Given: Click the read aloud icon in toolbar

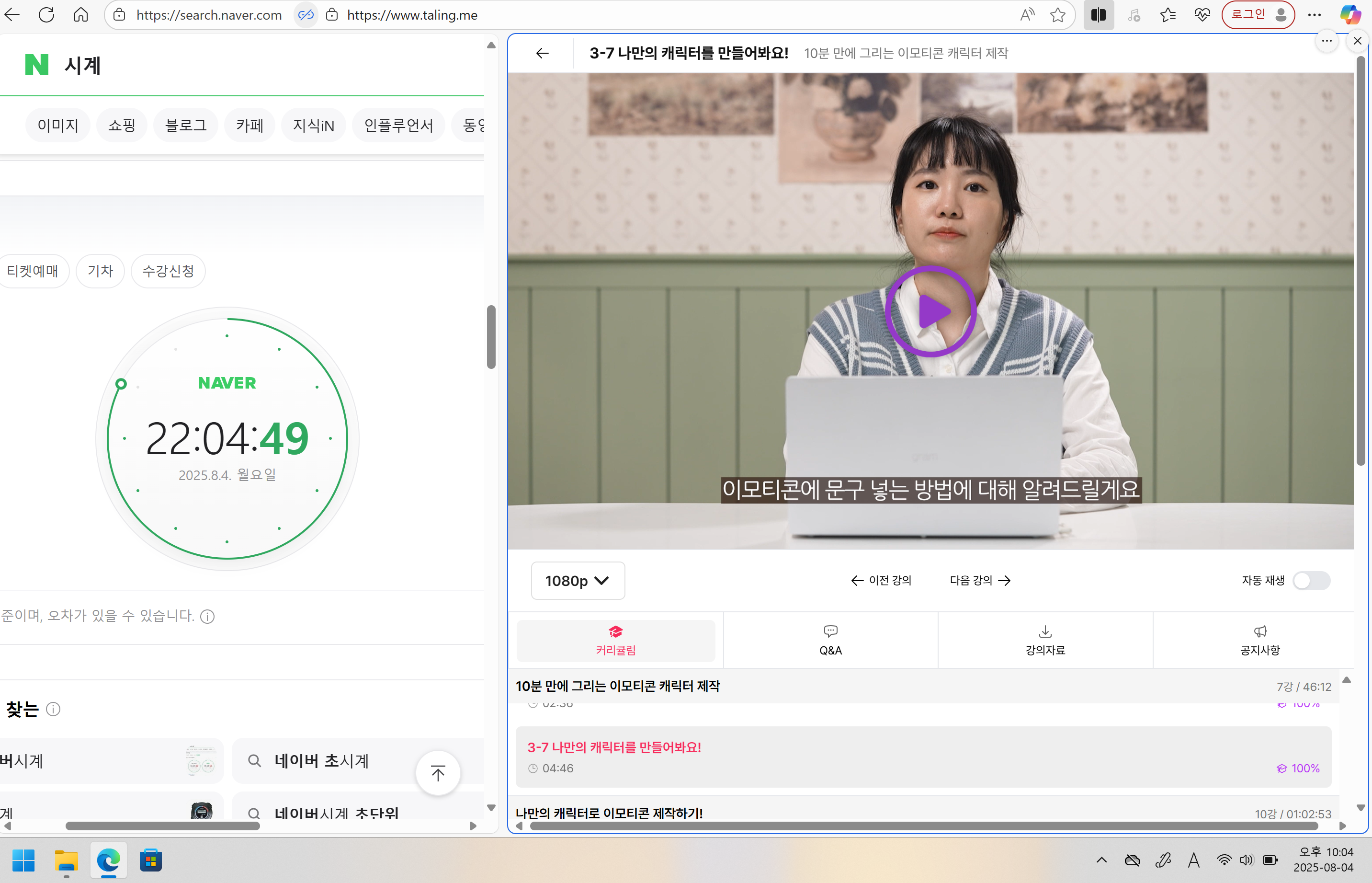Looking at the screenshot, I should pos(1026,15).
